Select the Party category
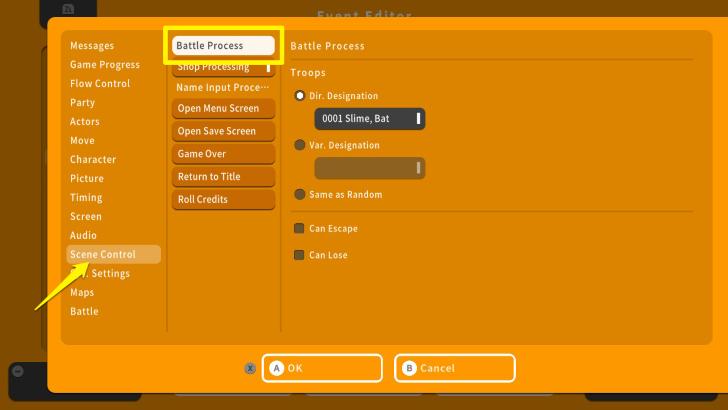728x410 pixels. point(82,103)
